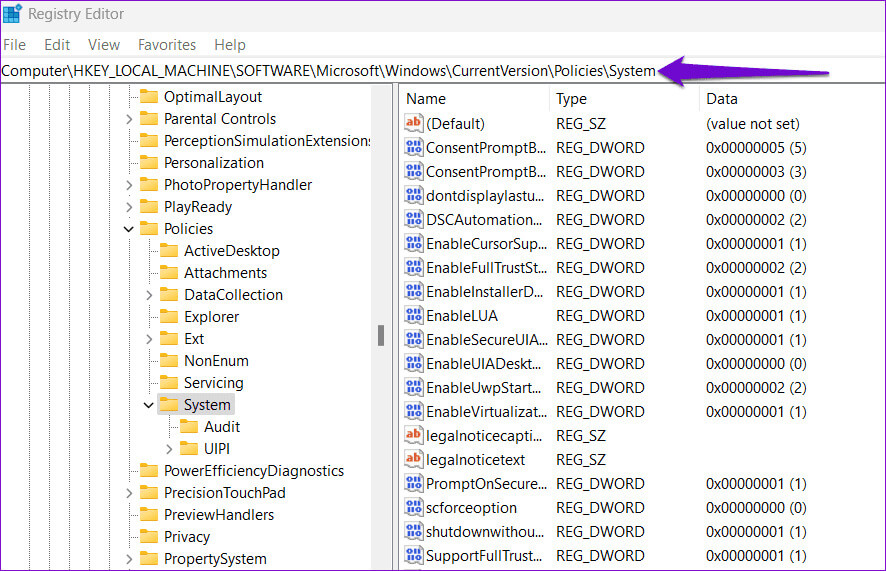
Task: Select the scforceoption DWORD icon
Action: coord(414,507)
